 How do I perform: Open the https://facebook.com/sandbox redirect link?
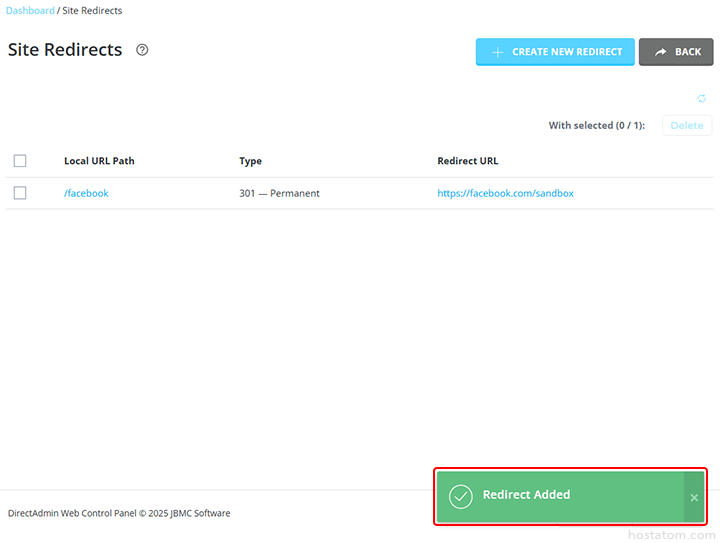(505, 193)
